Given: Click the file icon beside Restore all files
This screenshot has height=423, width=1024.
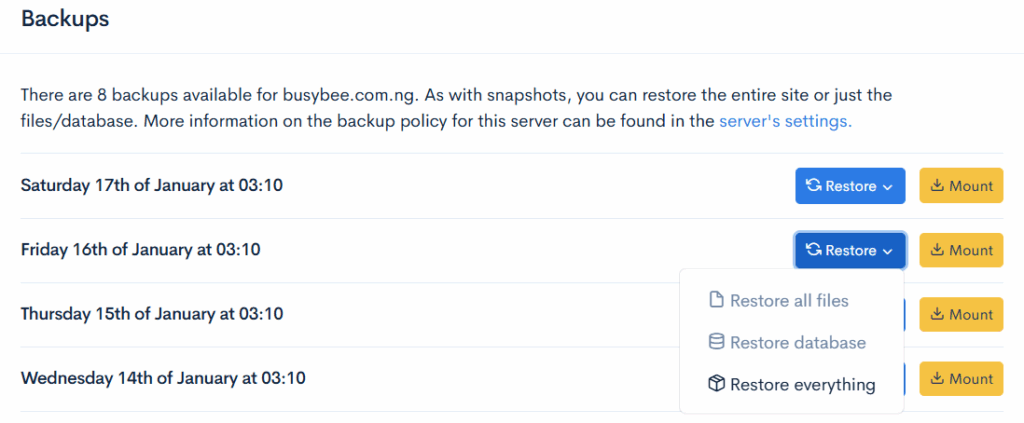Looking at the screenshot, I should [x=716, y=300].
